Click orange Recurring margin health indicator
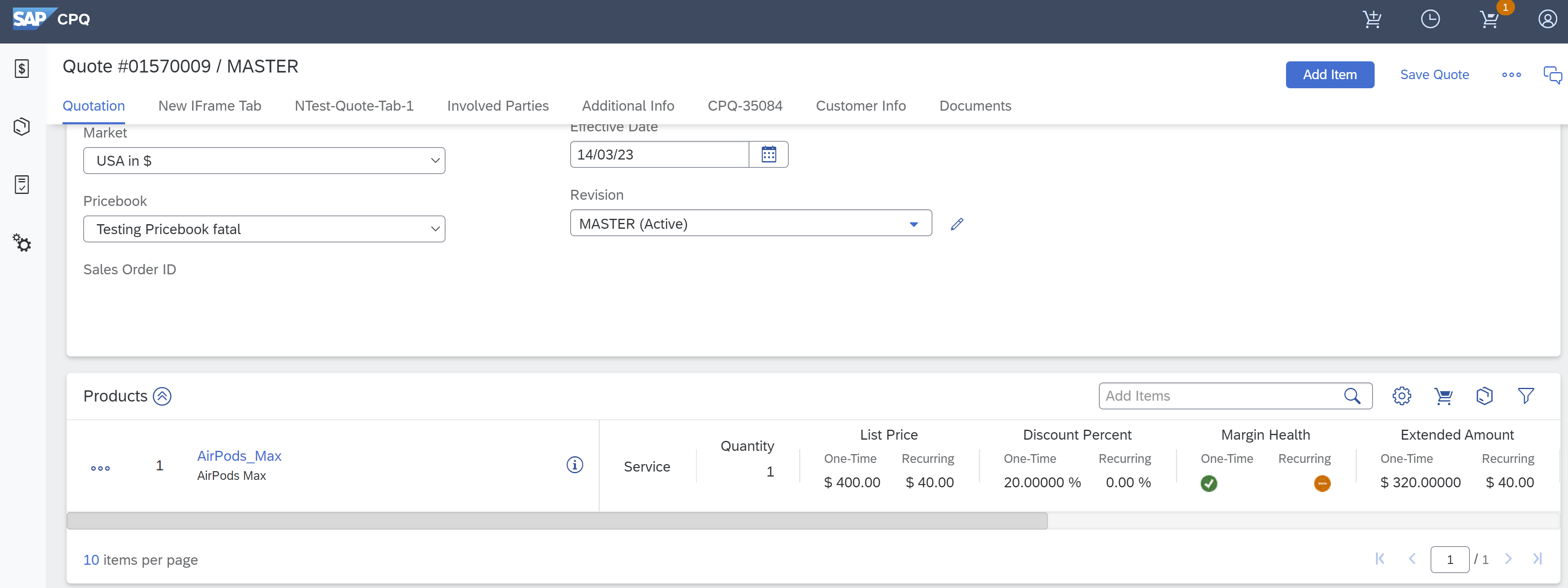 pos(1322,483)
